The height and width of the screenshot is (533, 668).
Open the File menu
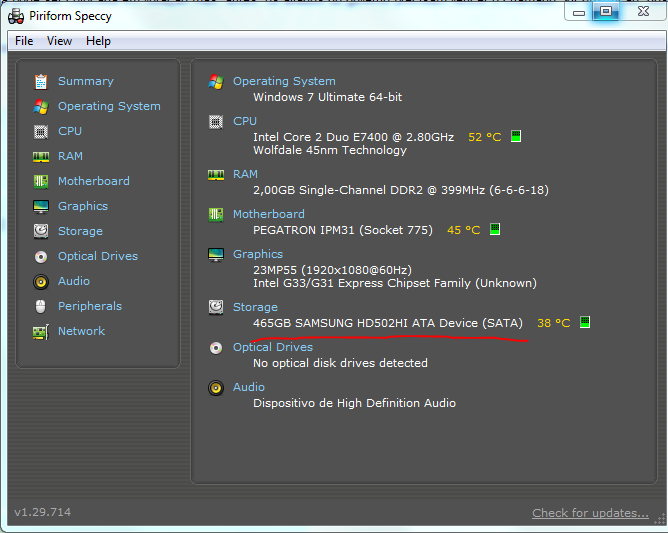(24, 41)
